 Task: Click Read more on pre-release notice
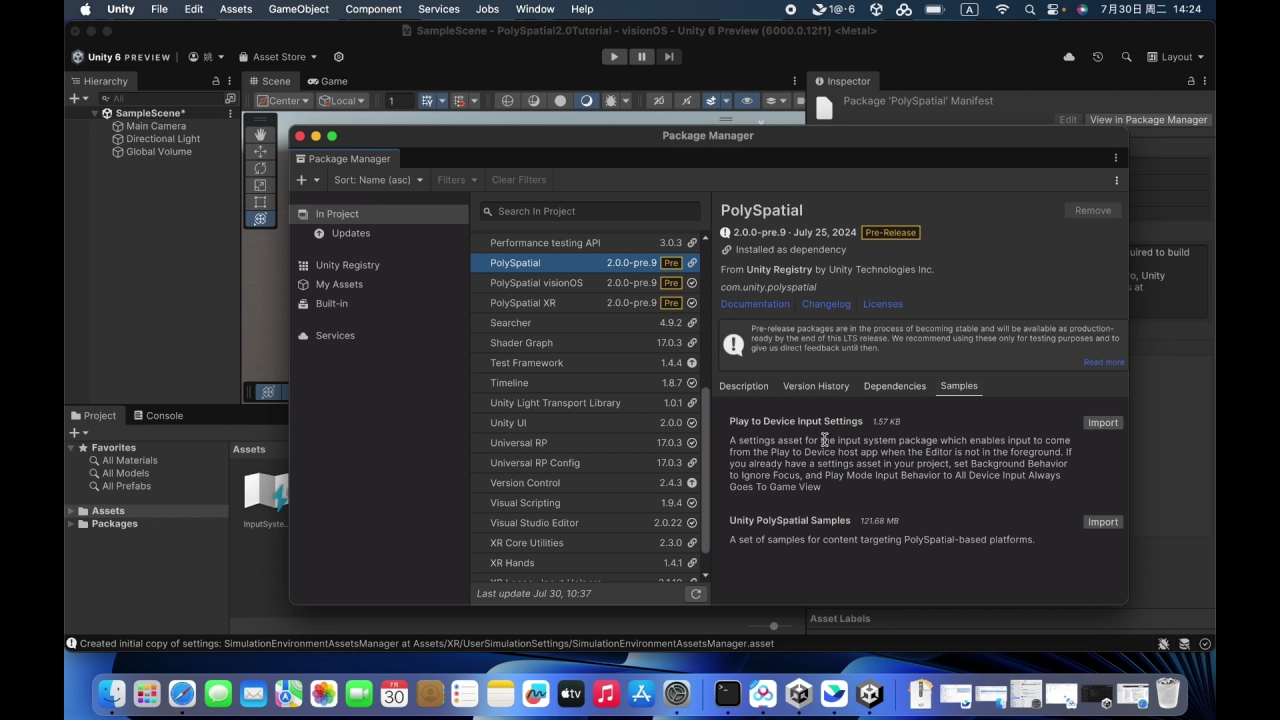tap(1104, 362)
